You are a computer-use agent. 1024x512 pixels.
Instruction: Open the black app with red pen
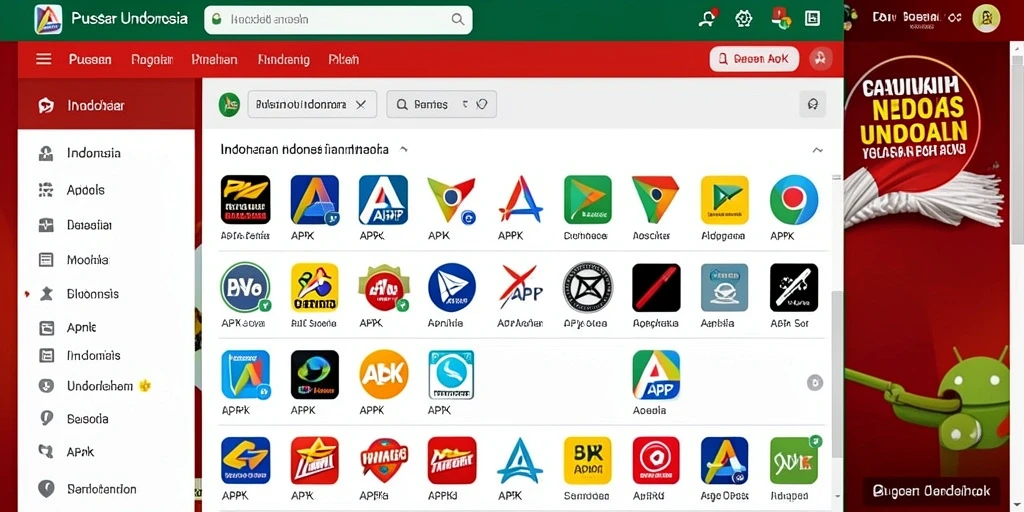(x=656, y=287)
